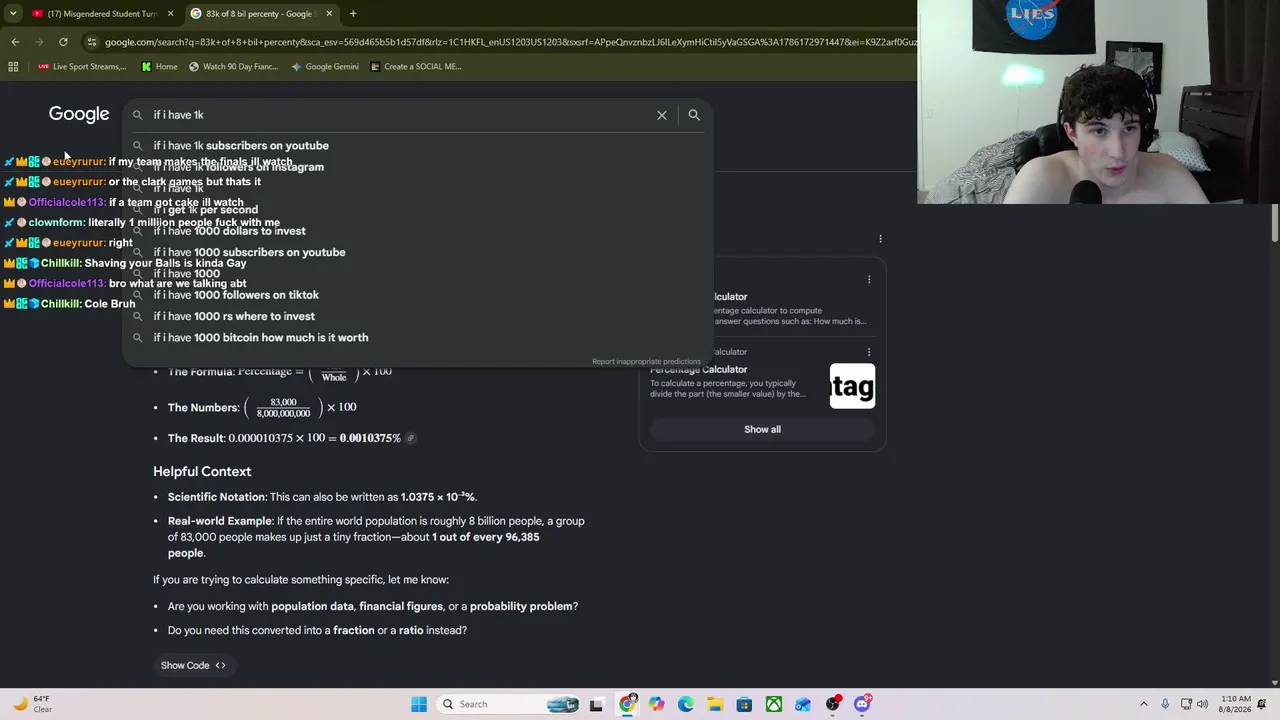1280x720 pixels.
Task: Open OBS Studio from the taskbar
Action: pyautogui.click(x=833, y=704)
